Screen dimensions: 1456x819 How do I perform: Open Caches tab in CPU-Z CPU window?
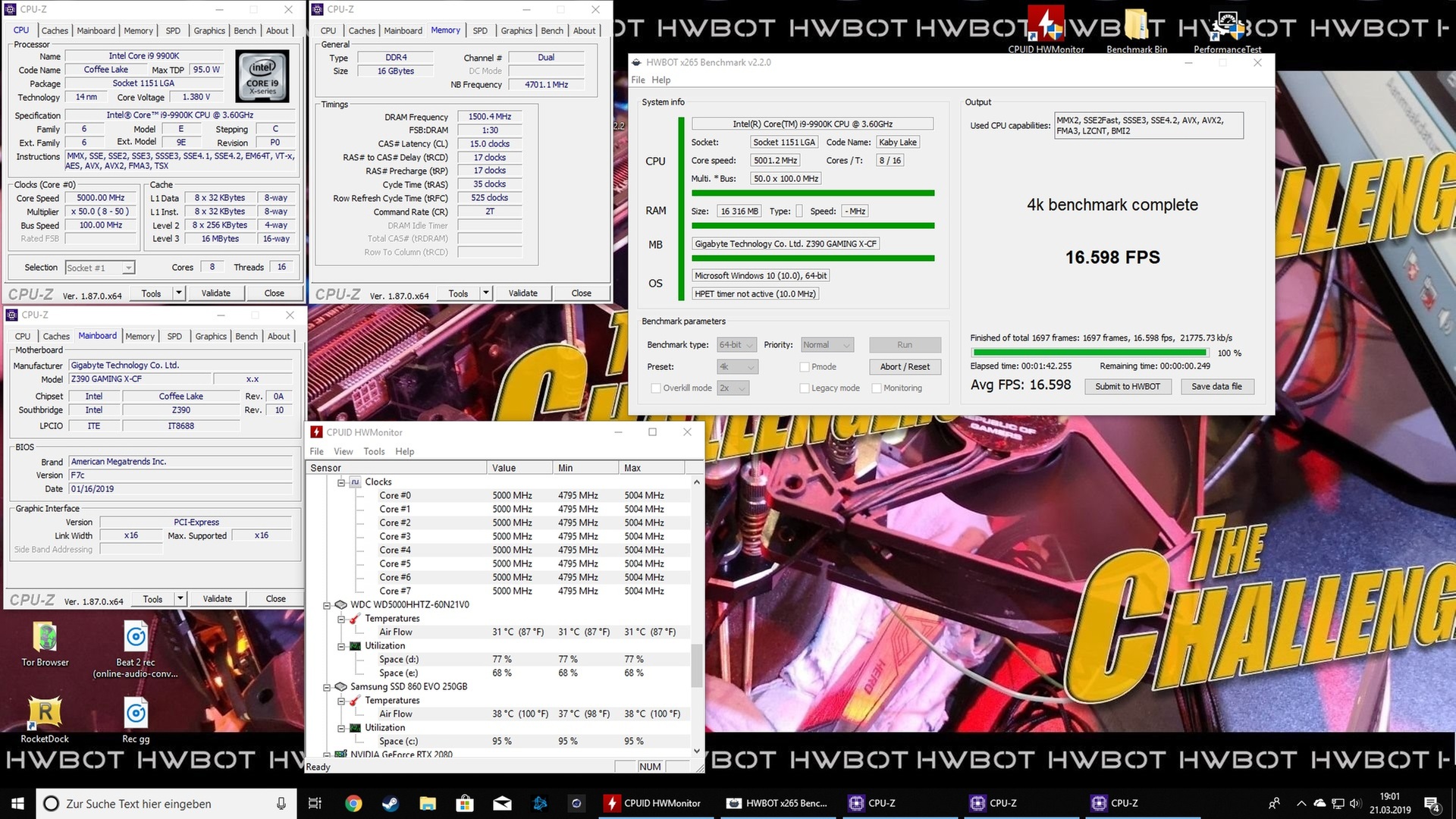click(55, 31)
